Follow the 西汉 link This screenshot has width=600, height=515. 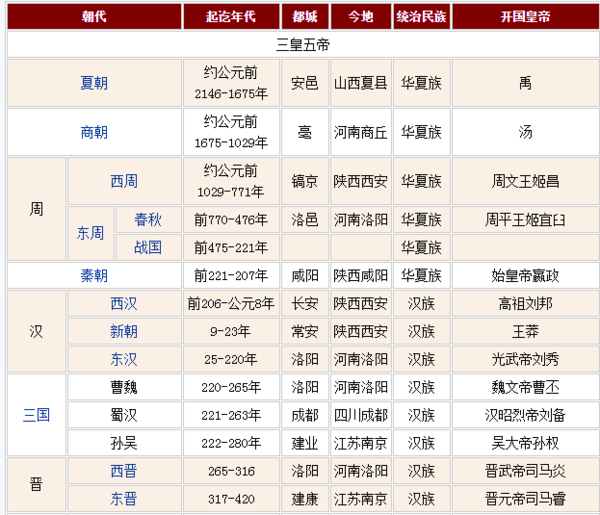click(124, 304)
